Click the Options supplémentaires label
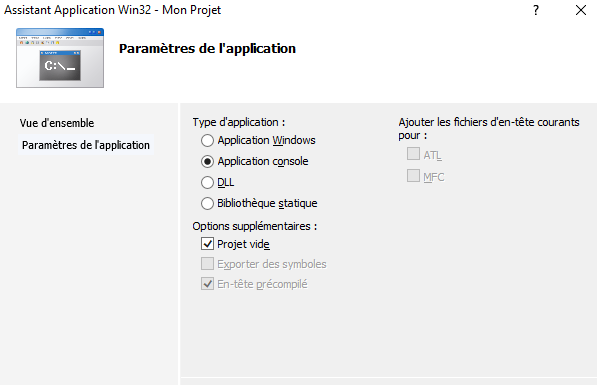 255,226
